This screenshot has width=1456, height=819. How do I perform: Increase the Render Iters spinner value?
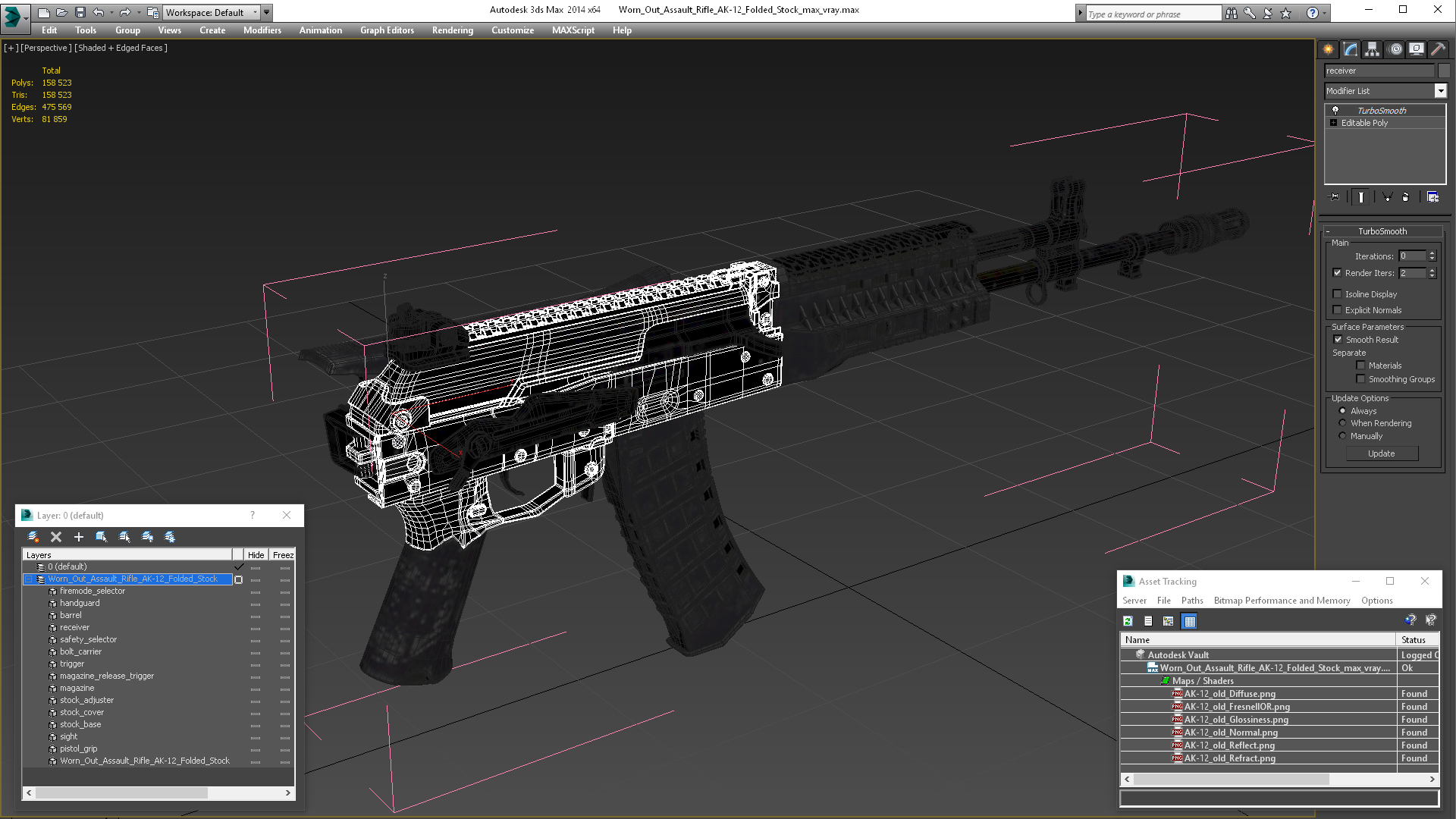coord(1432,270)
